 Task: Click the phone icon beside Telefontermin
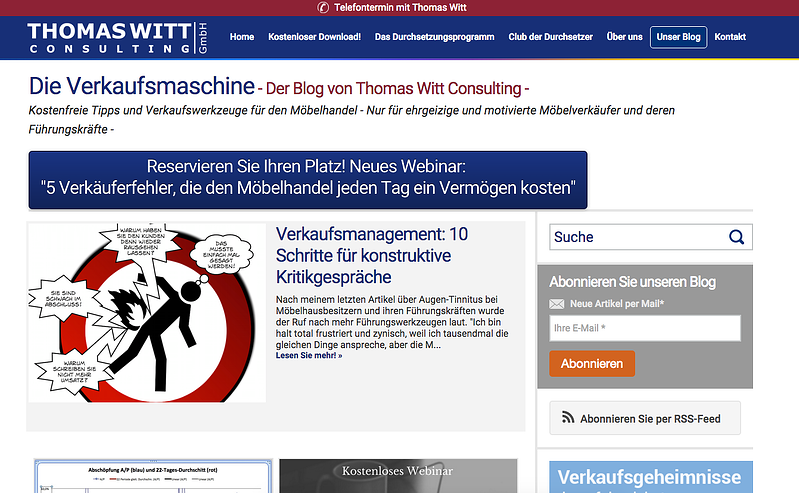[323, 8]
